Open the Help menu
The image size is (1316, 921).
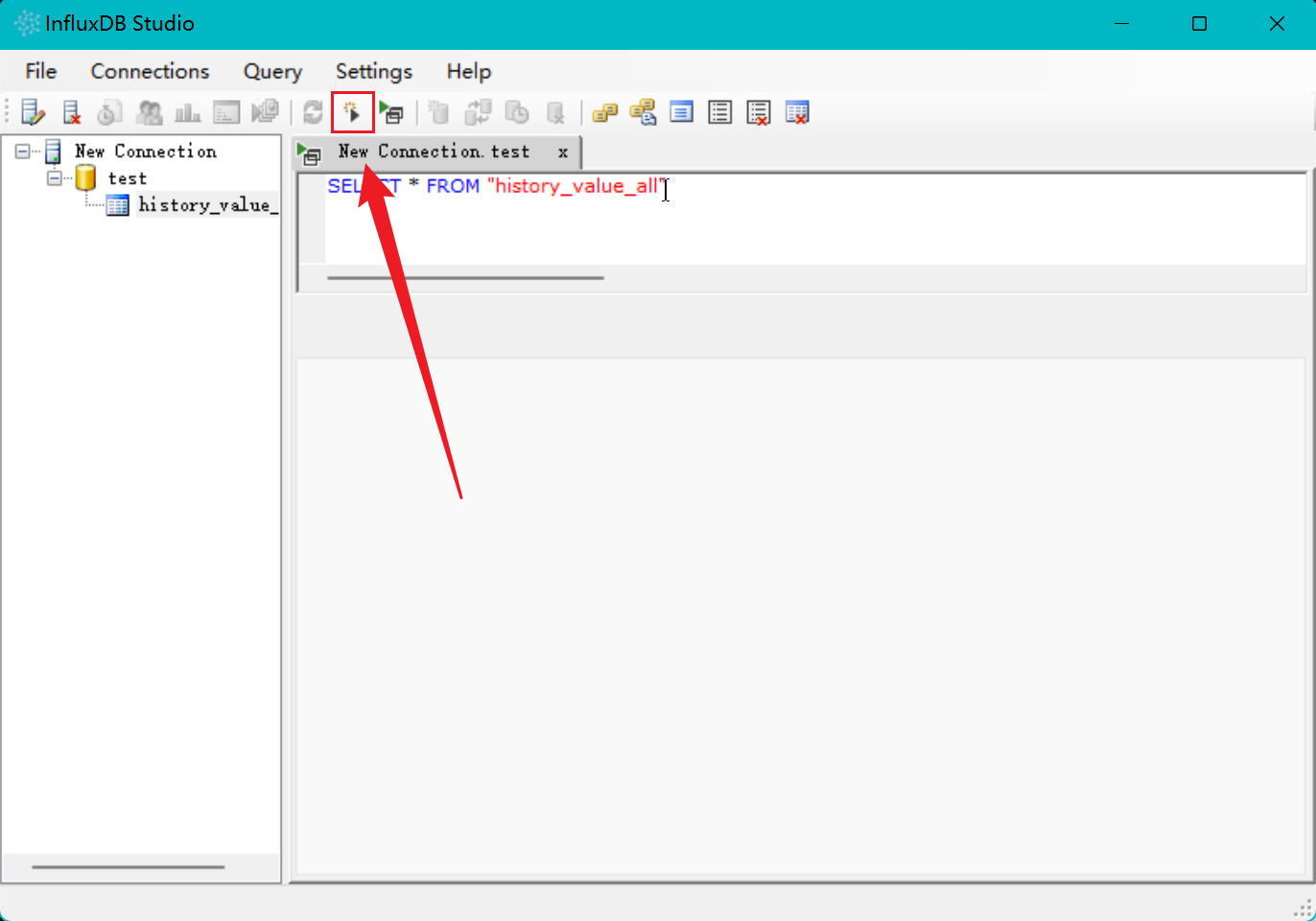point(469,71)
